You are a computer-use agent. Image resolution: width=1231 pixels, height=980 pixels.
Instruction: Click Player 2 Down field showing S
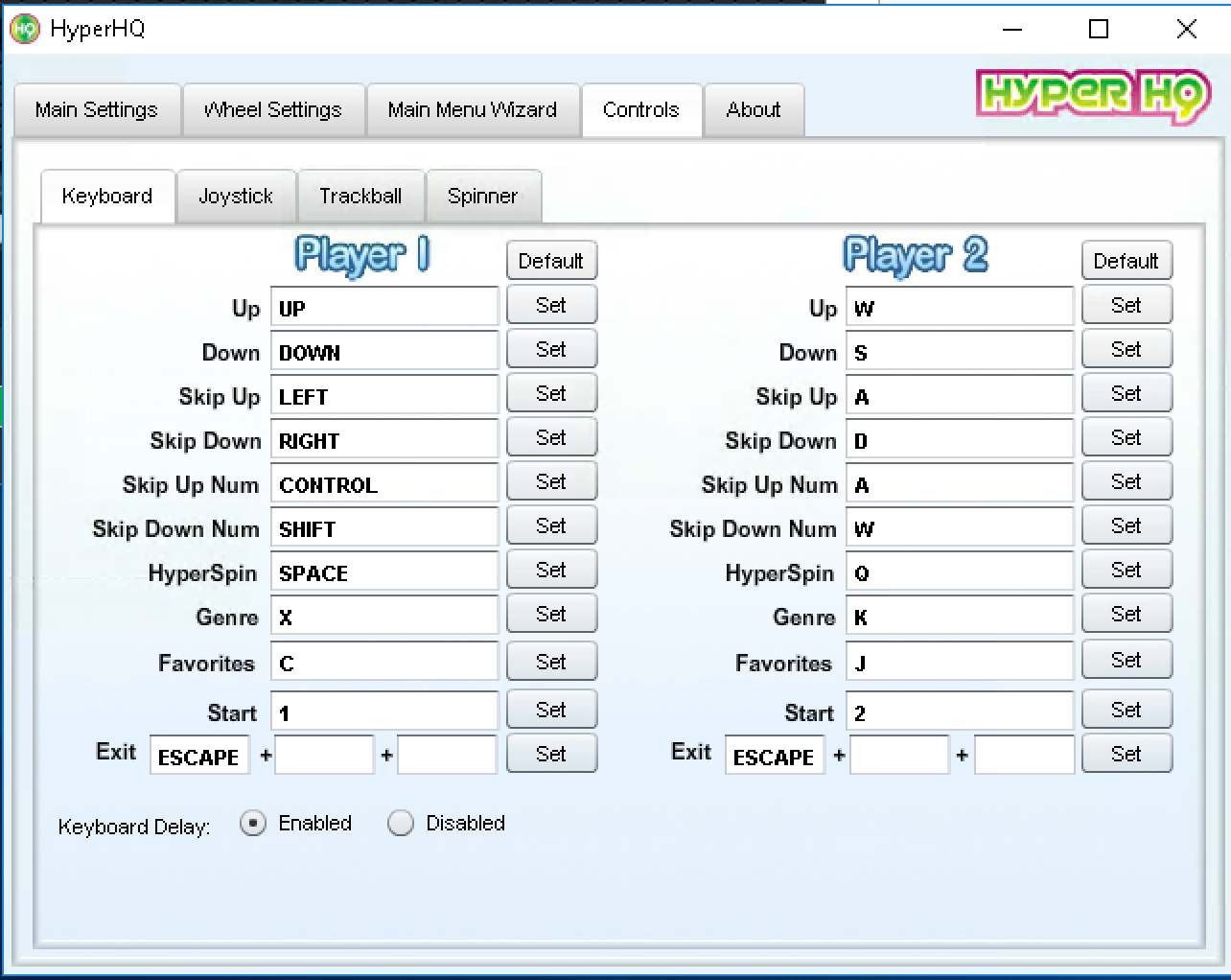click(960, 351)
